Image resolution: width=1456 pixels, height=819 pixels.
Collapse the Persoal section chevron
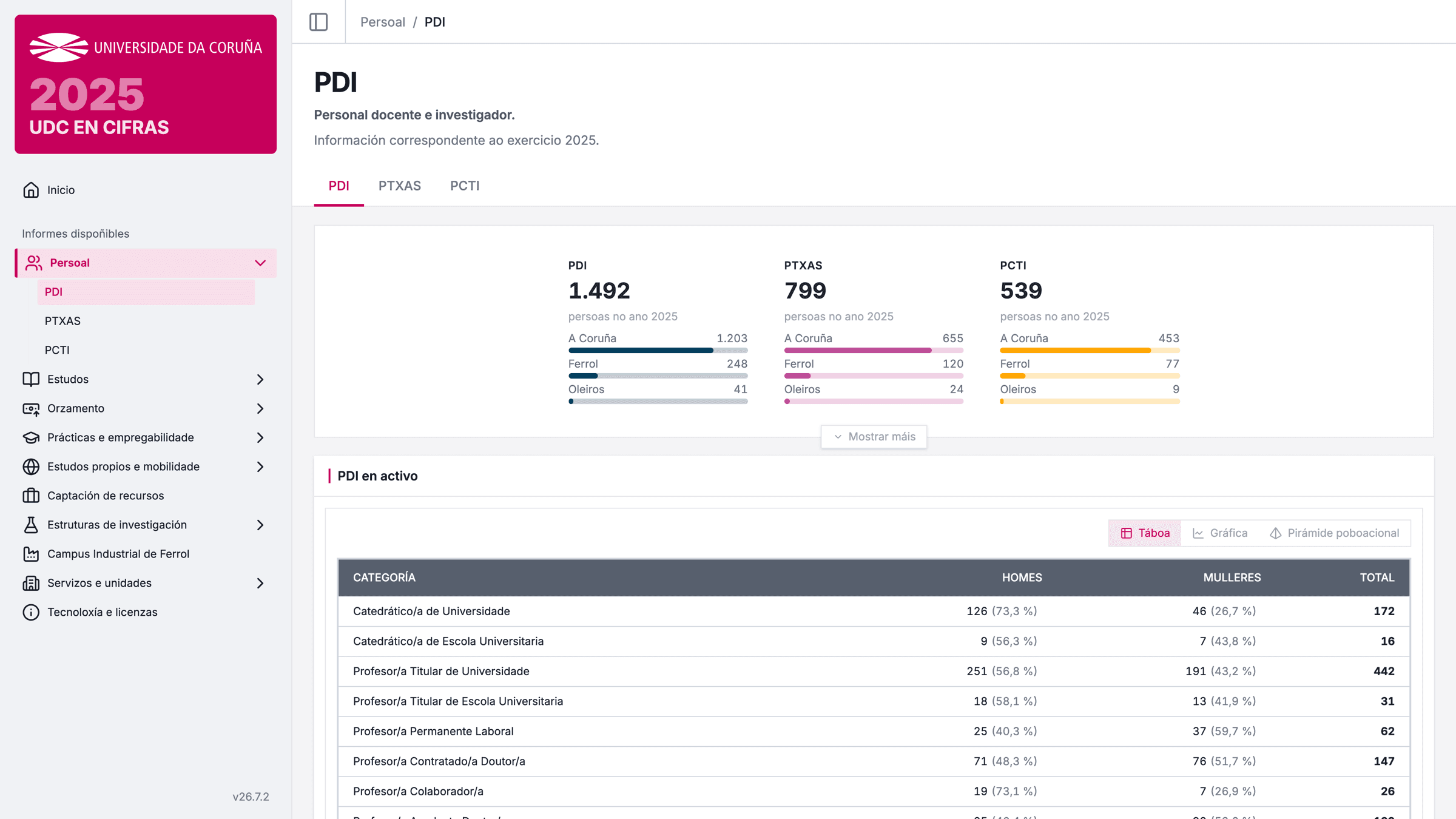coord(260,263)
